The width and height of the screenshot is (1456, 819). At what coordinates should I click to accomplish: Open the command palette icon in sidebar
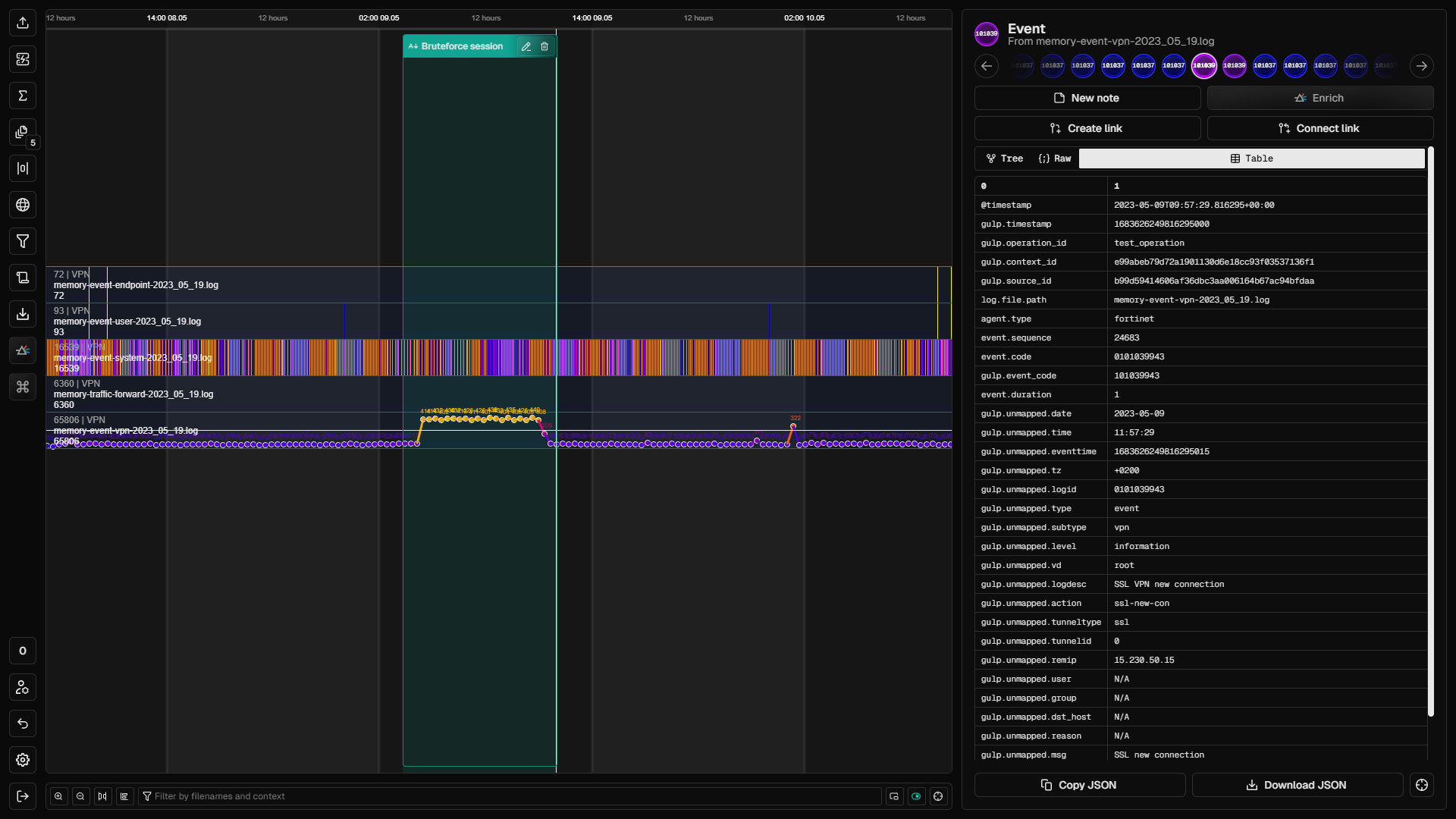(x=23, y=387)
